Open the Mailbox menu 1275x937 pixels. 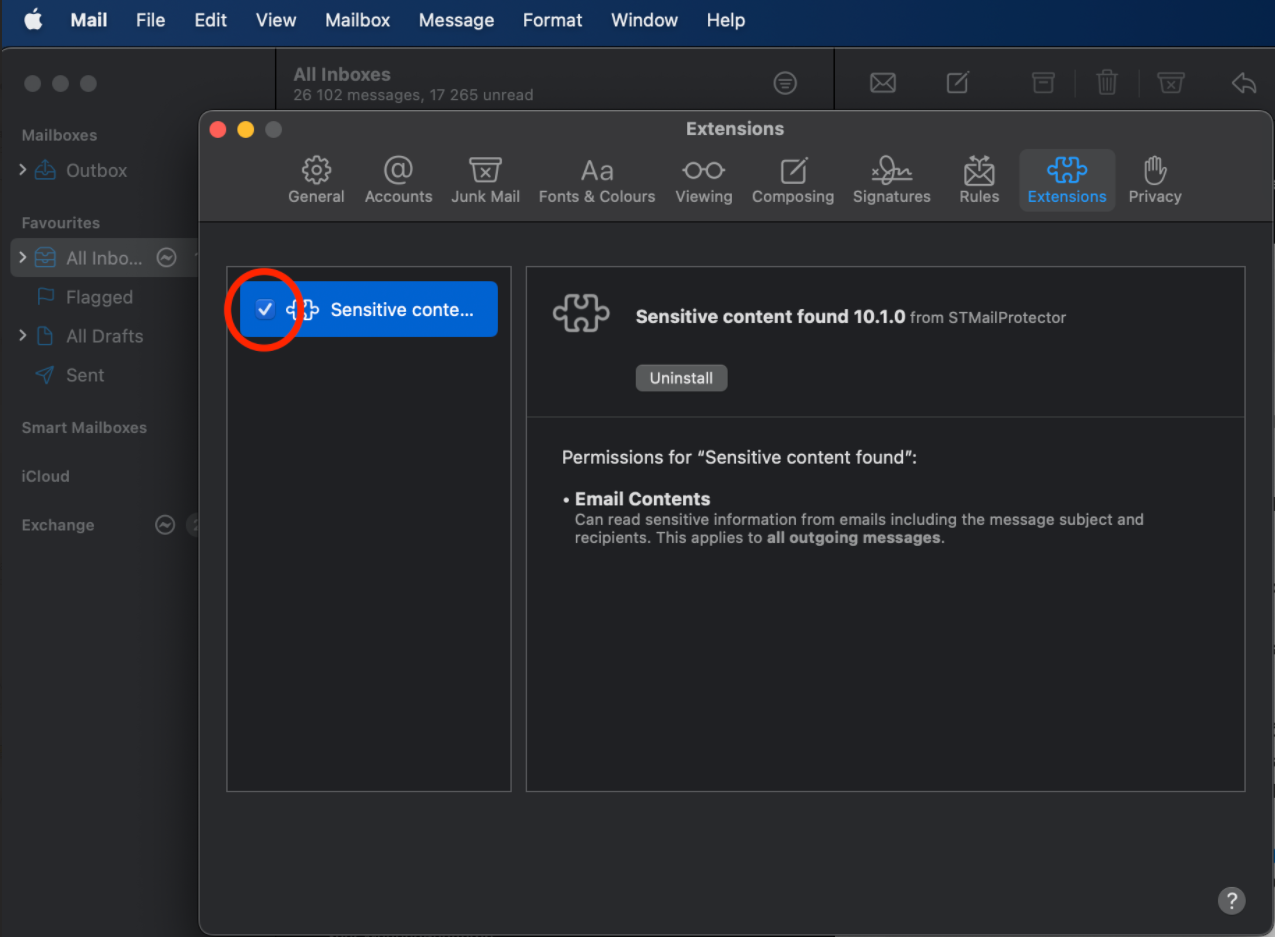click(x=357, y=20)
